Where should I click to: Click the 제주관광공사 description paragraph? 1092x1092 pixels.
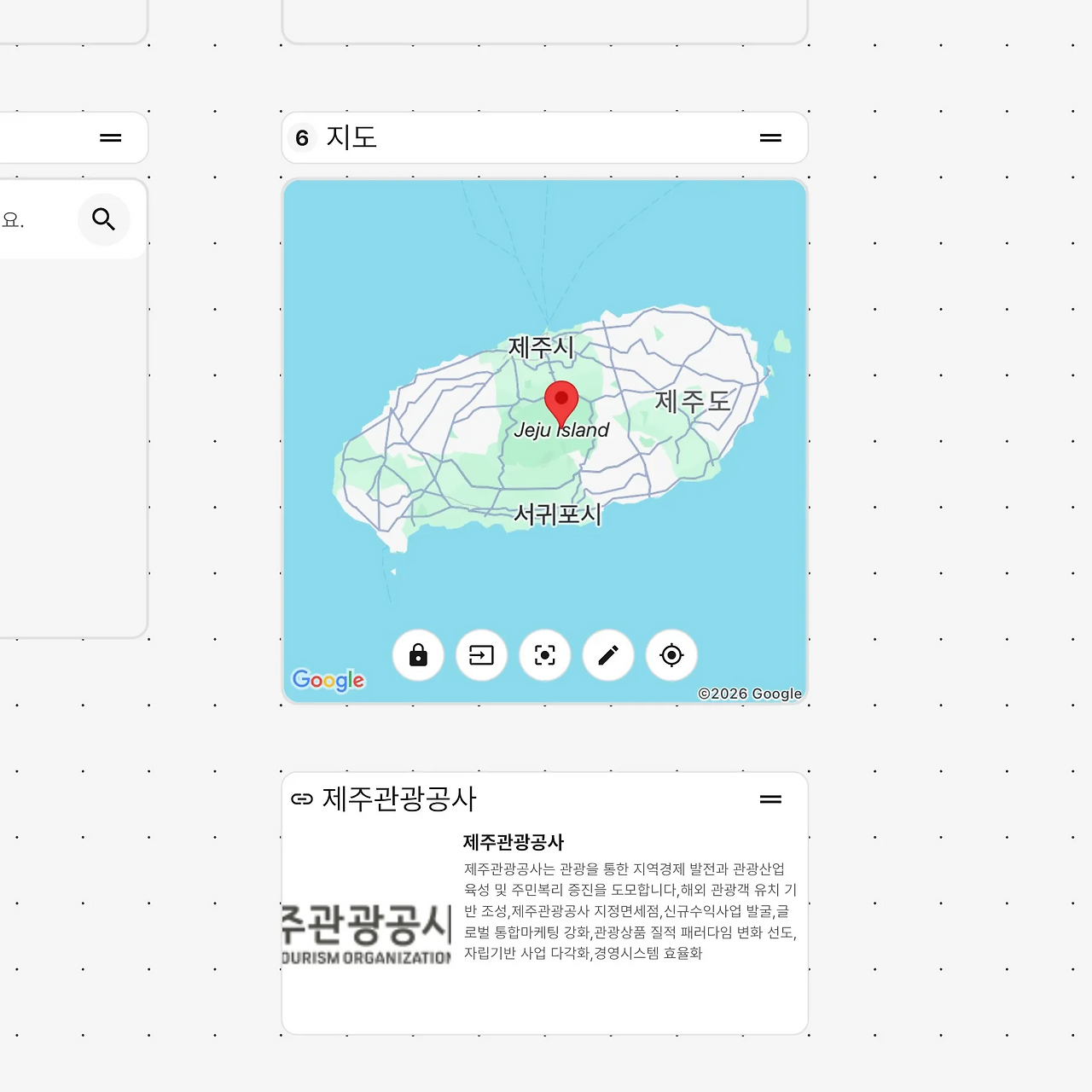(x=630, y=911)
